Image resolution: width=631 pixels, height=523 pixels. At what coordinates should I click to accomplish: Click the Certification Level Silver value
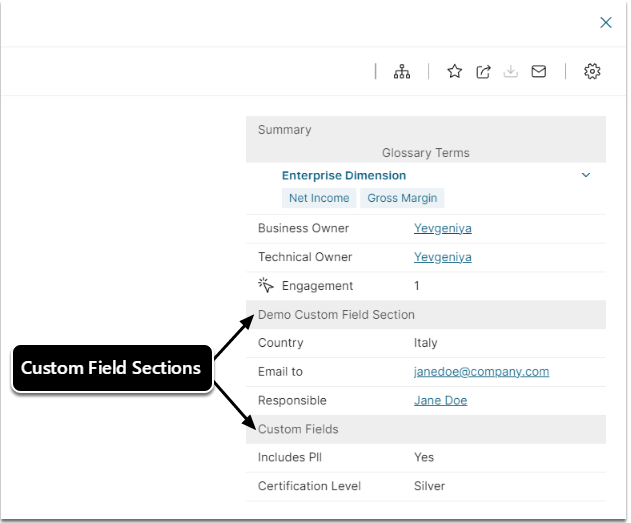430,487
